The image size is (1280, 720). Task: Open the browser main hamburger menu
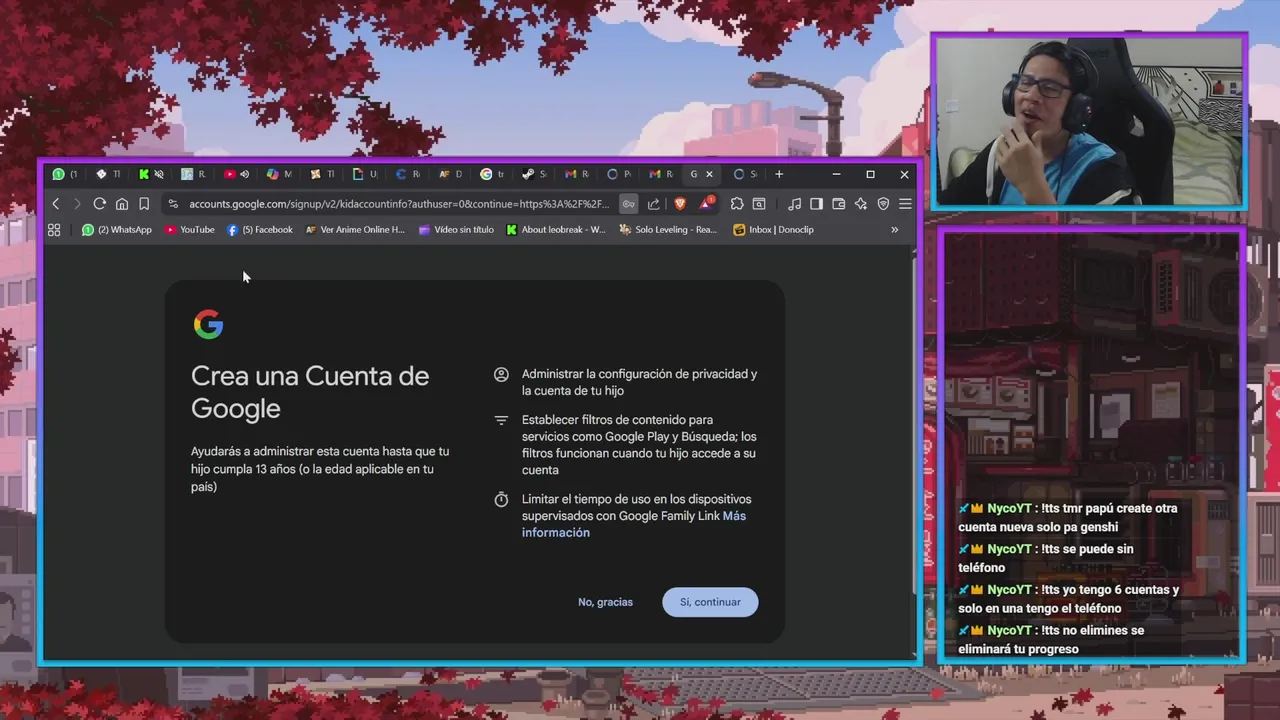pos(905,204)
